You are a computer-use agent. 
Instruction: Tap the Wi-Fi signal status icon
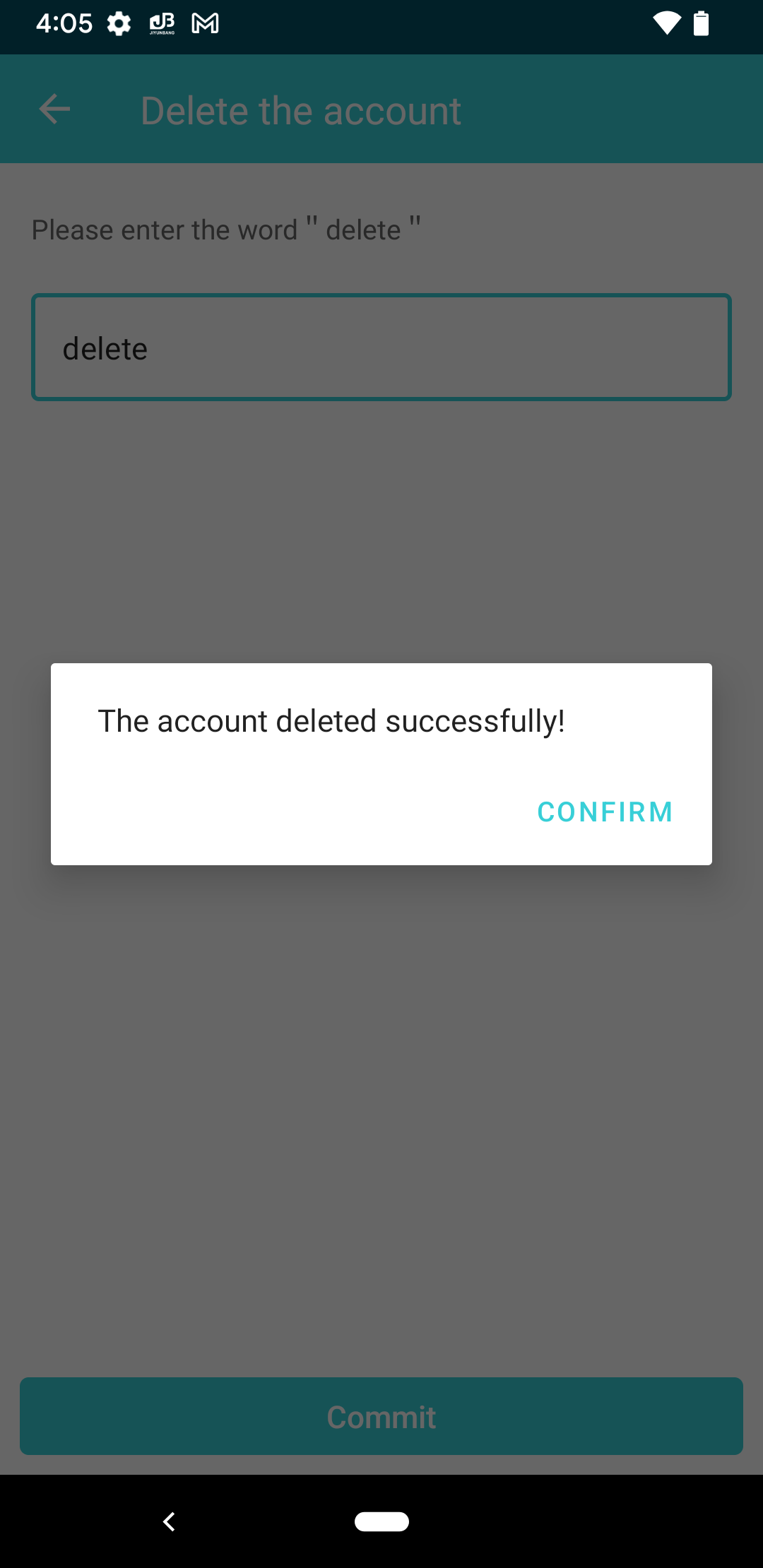[666, 23]
